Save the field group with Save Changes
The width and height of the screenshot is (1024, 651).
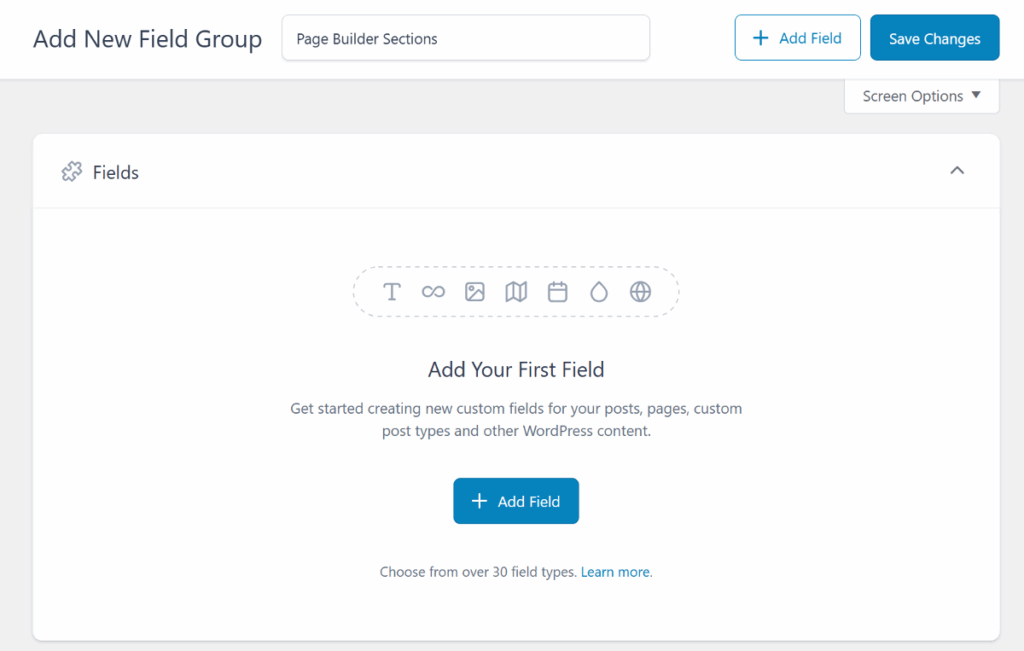pyautogui.click(x=934, y=39)
